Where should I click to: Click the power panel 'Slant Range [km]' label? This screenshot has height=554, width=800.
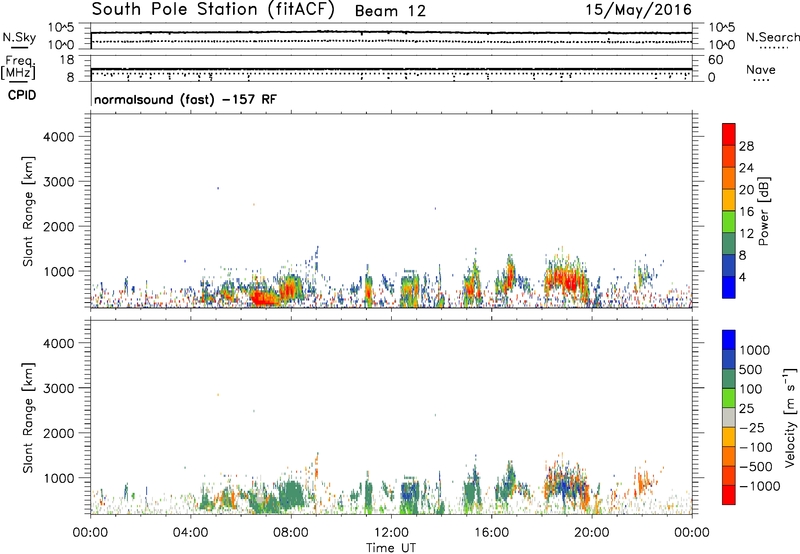point(28,211)
